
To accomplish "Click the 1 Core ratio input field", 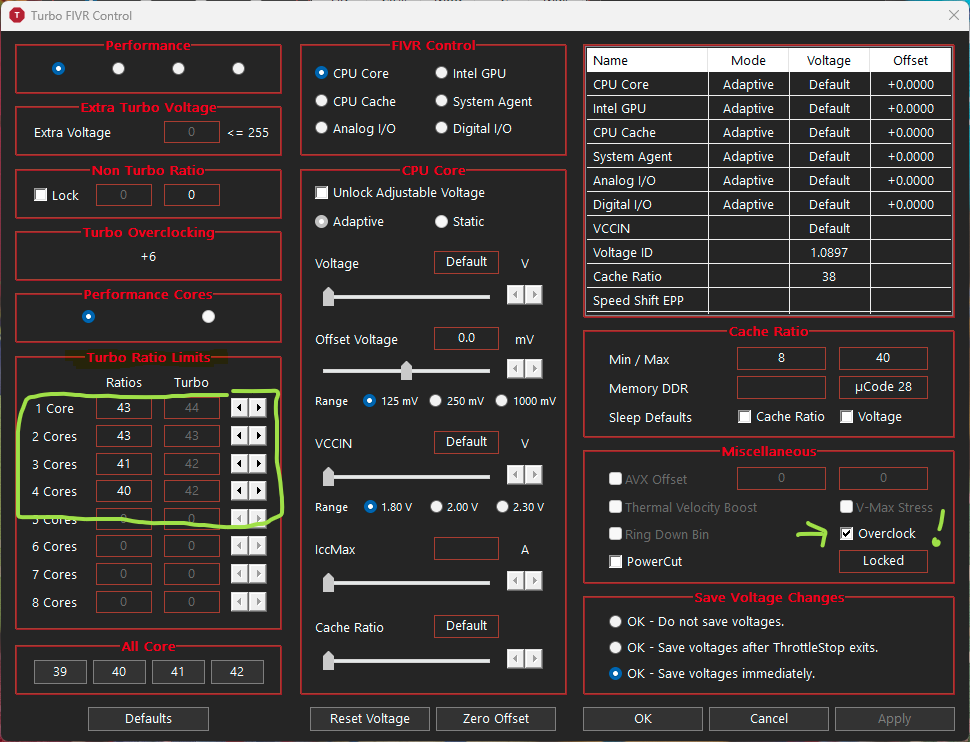I will 124,408.
